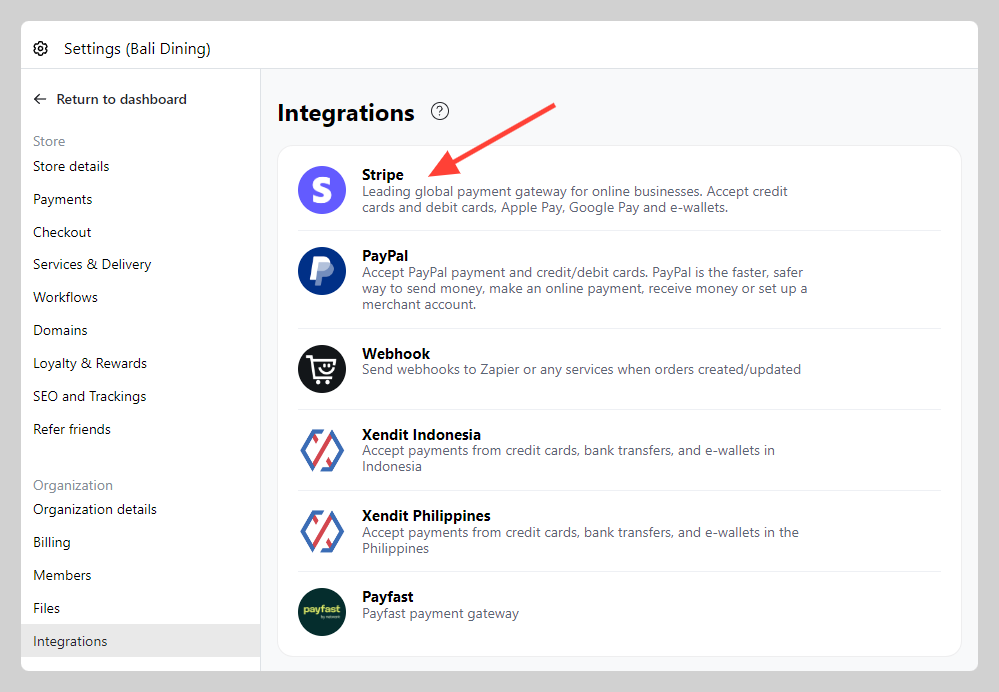Click the PayPal logo icon
The height and width of the screenshot is (692, 999).
pyautogui.click(x=322, y=271)
